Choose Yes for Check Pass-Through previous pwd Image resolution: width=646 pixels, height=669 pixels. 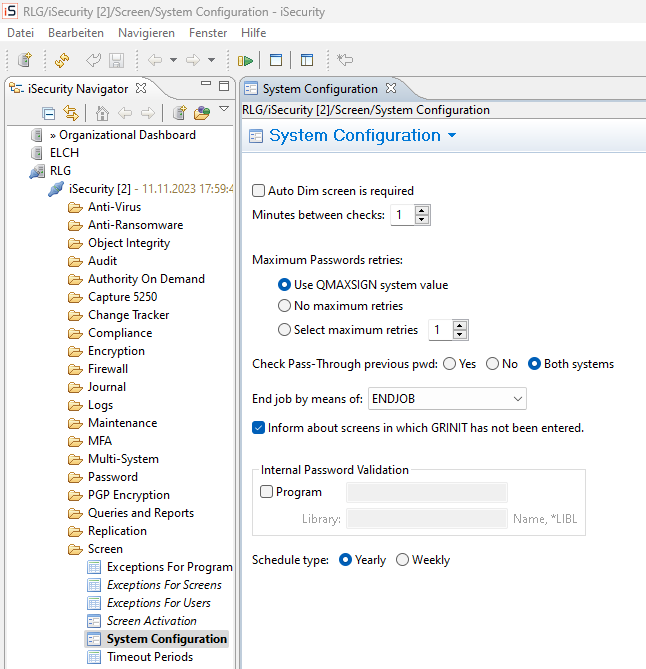pos(449,364)
